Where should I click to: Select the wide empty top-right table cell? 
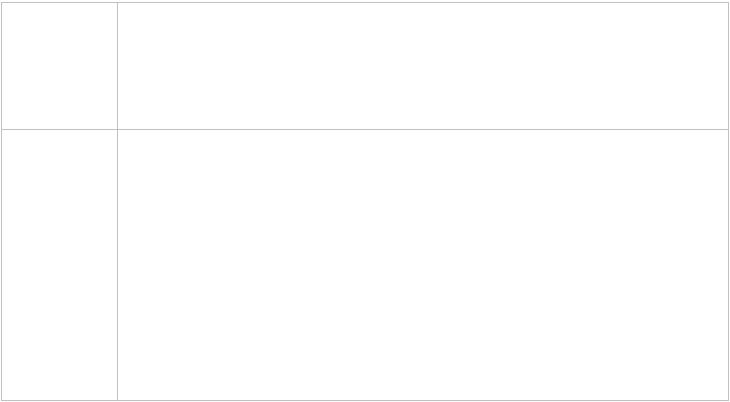tap(423, 66)
